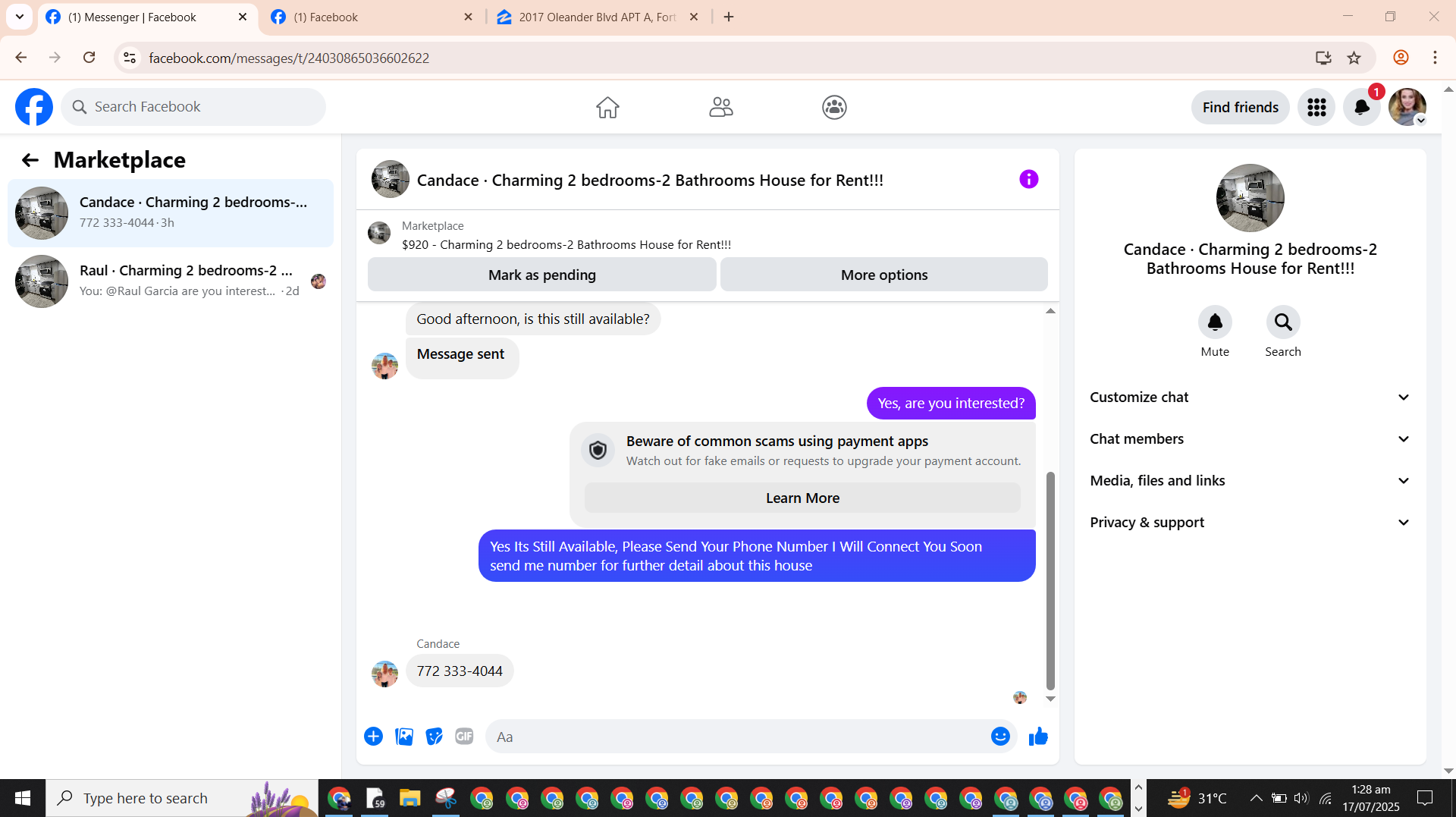Expand the Chat members section
The height and width of the screenshot is (817, 1456).
[1250, 439]
